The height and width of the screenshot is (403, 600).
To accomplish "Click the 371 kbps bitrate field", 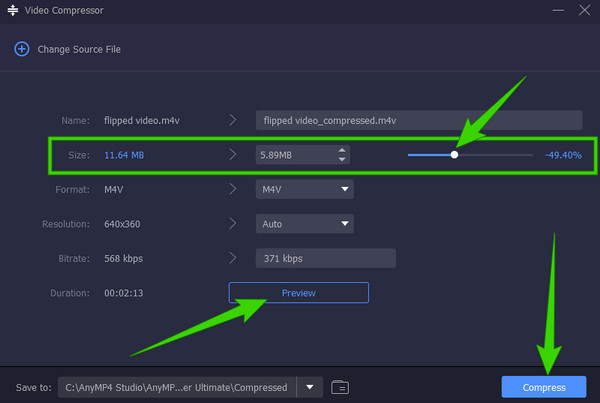I will pyautogui.click(x=326, y=258).
